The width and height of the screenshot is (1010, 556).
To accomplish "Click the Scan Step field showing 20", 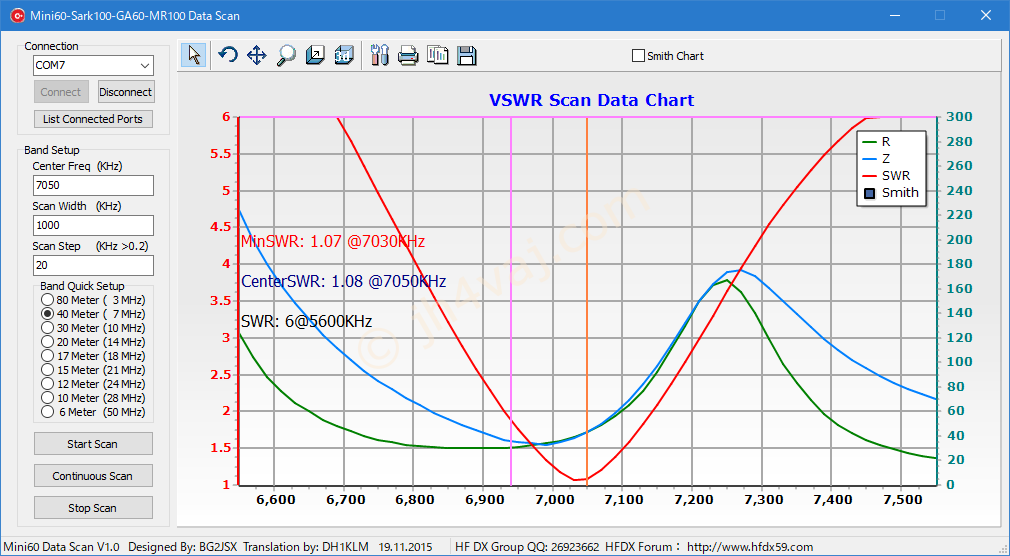I will [x=93, y=265].
